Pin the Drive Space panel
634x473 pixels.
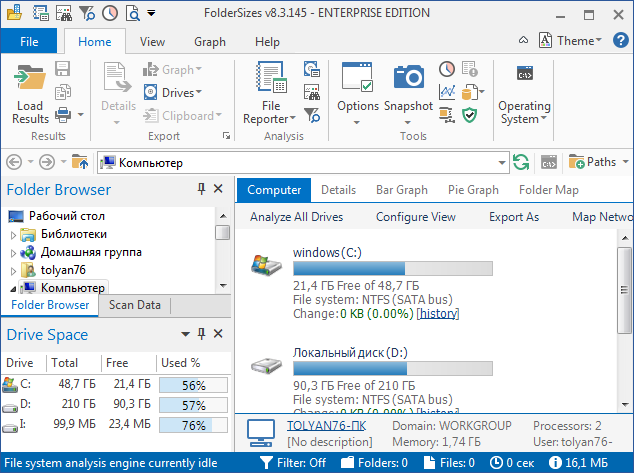201,334
